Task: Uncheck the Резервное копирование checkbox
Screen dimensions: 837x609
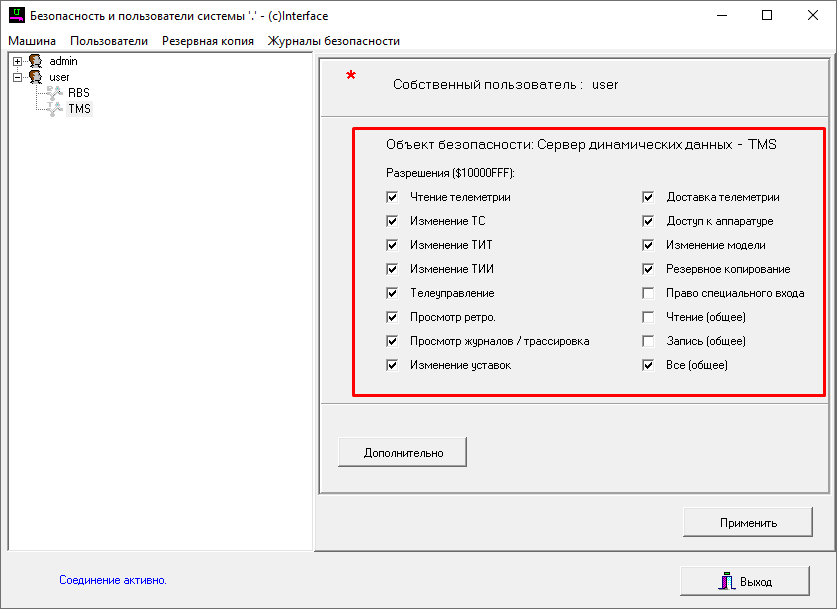Action: pyautogui.click(x=648, y=269)
